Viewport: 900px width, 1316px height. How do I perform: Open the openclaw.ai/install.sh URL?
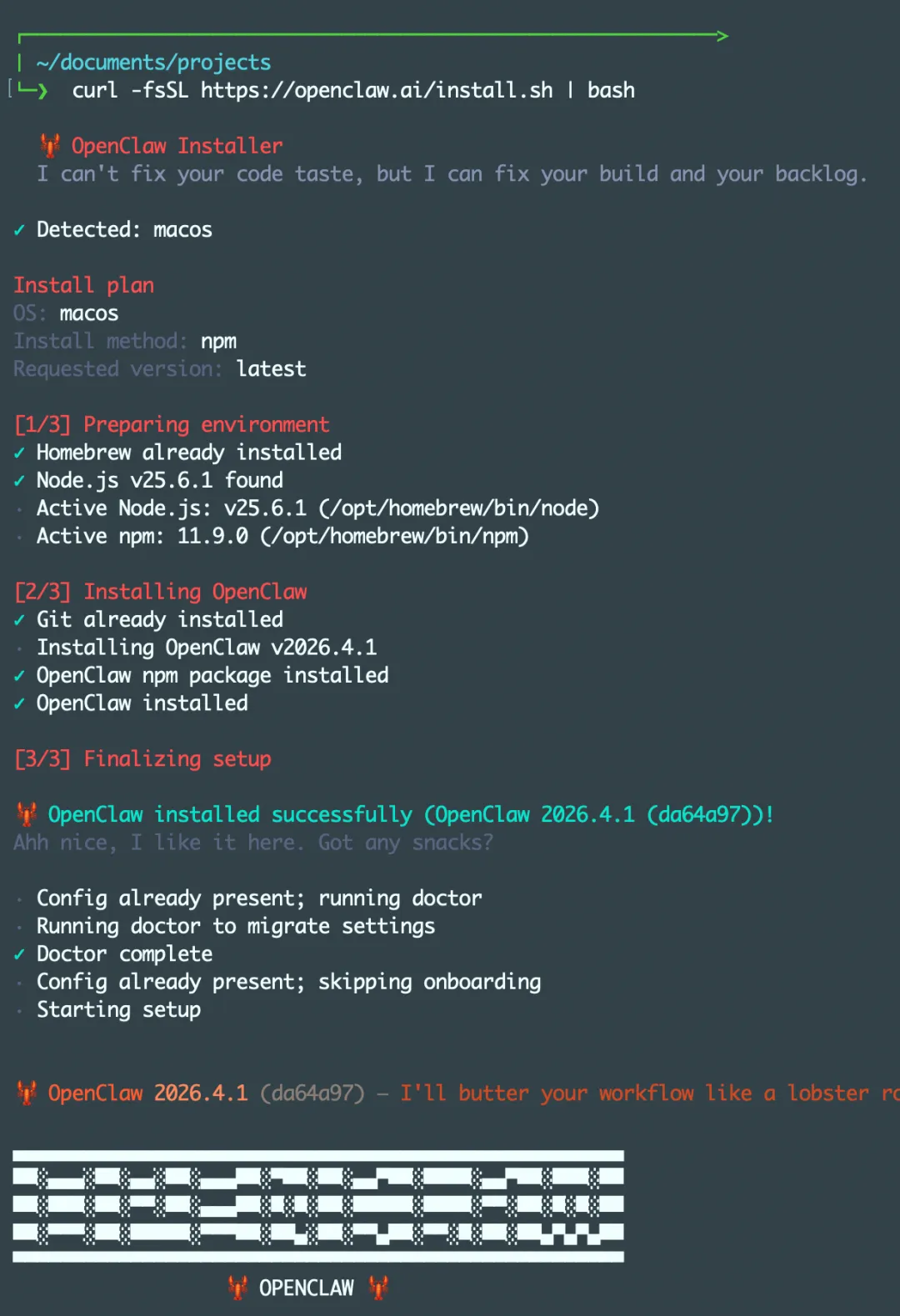pos(377,90)
